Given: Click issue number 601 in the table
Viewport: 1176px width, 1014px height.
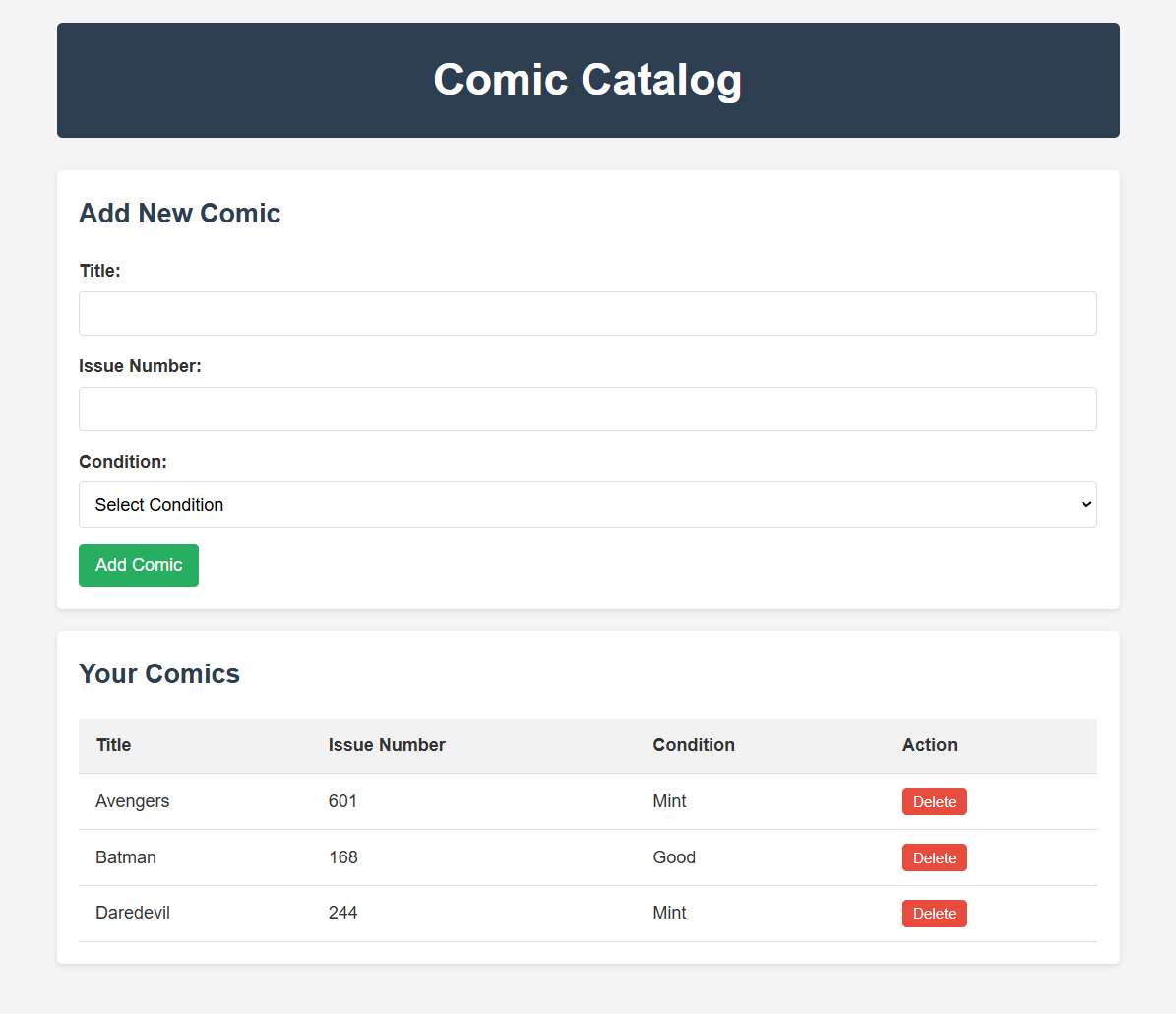Looking at the screenshot, I should [x=343, y=801].
